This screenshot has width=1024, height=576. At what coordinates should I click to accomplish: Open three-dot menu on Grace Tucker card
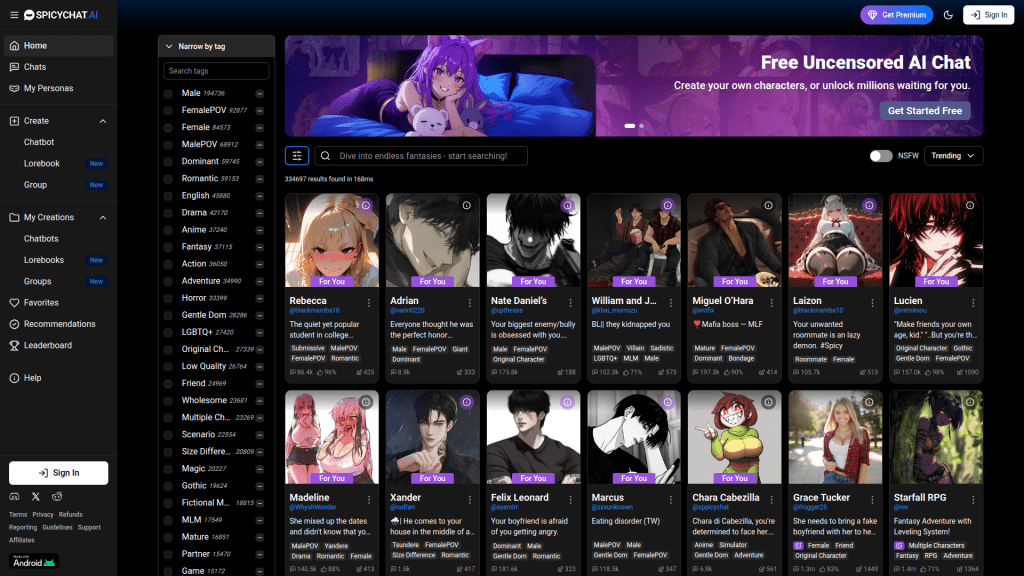coord(872,500)
